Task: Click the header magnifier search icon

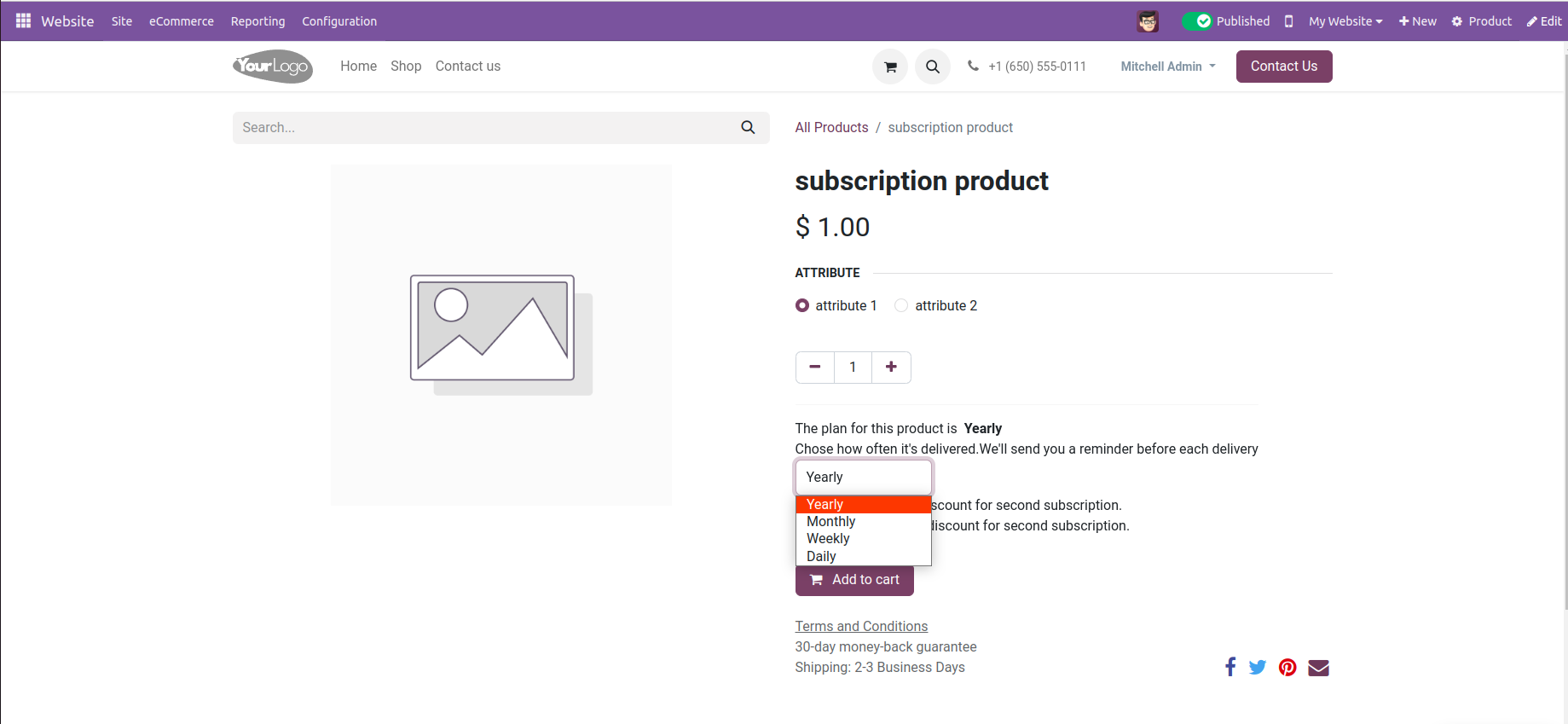Action: [933, 67]
